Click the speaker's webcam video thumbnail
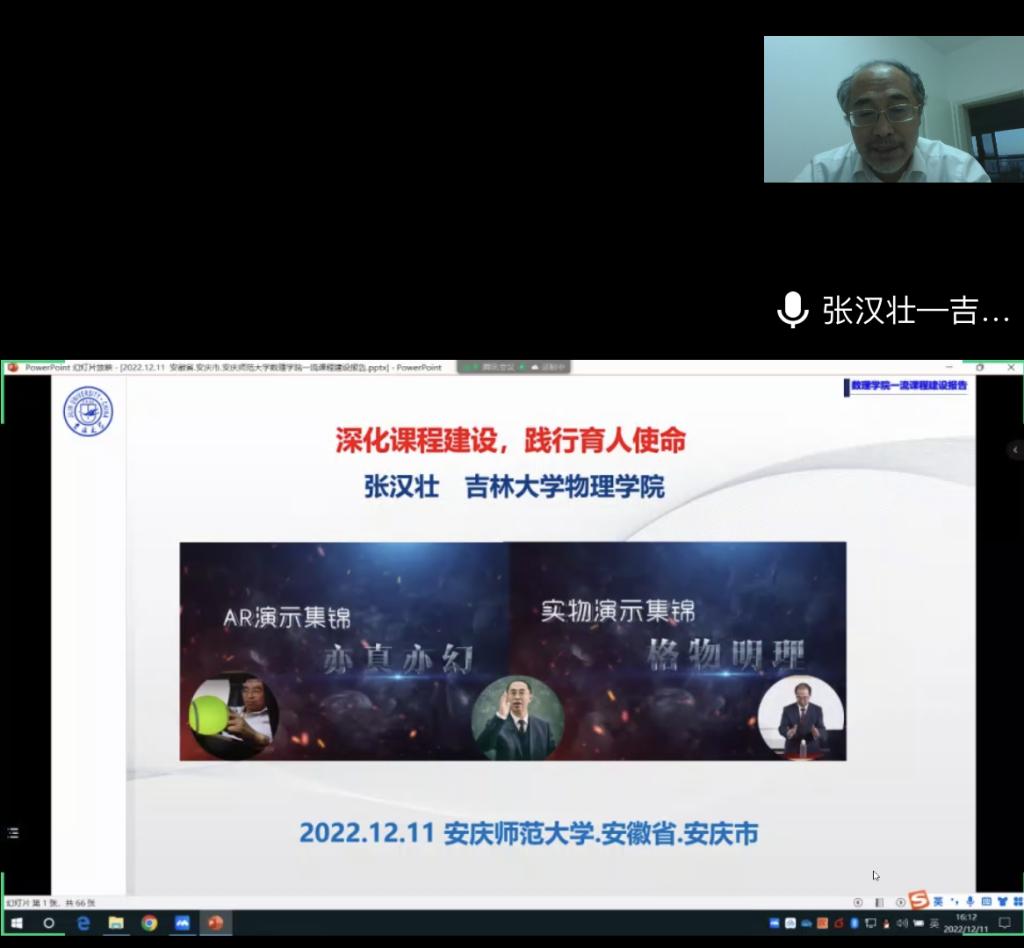1024x948 pixels. (878, 110)
